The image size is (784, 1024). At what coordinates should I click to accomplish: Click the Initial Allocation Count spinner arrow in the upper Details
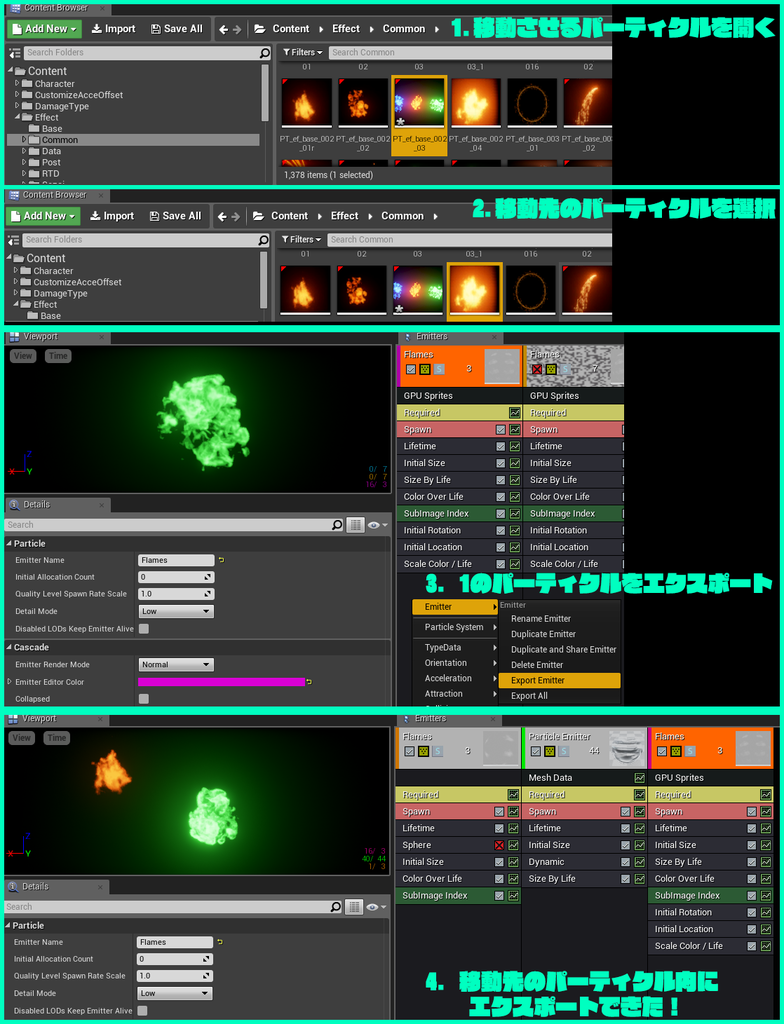(208, 577)
